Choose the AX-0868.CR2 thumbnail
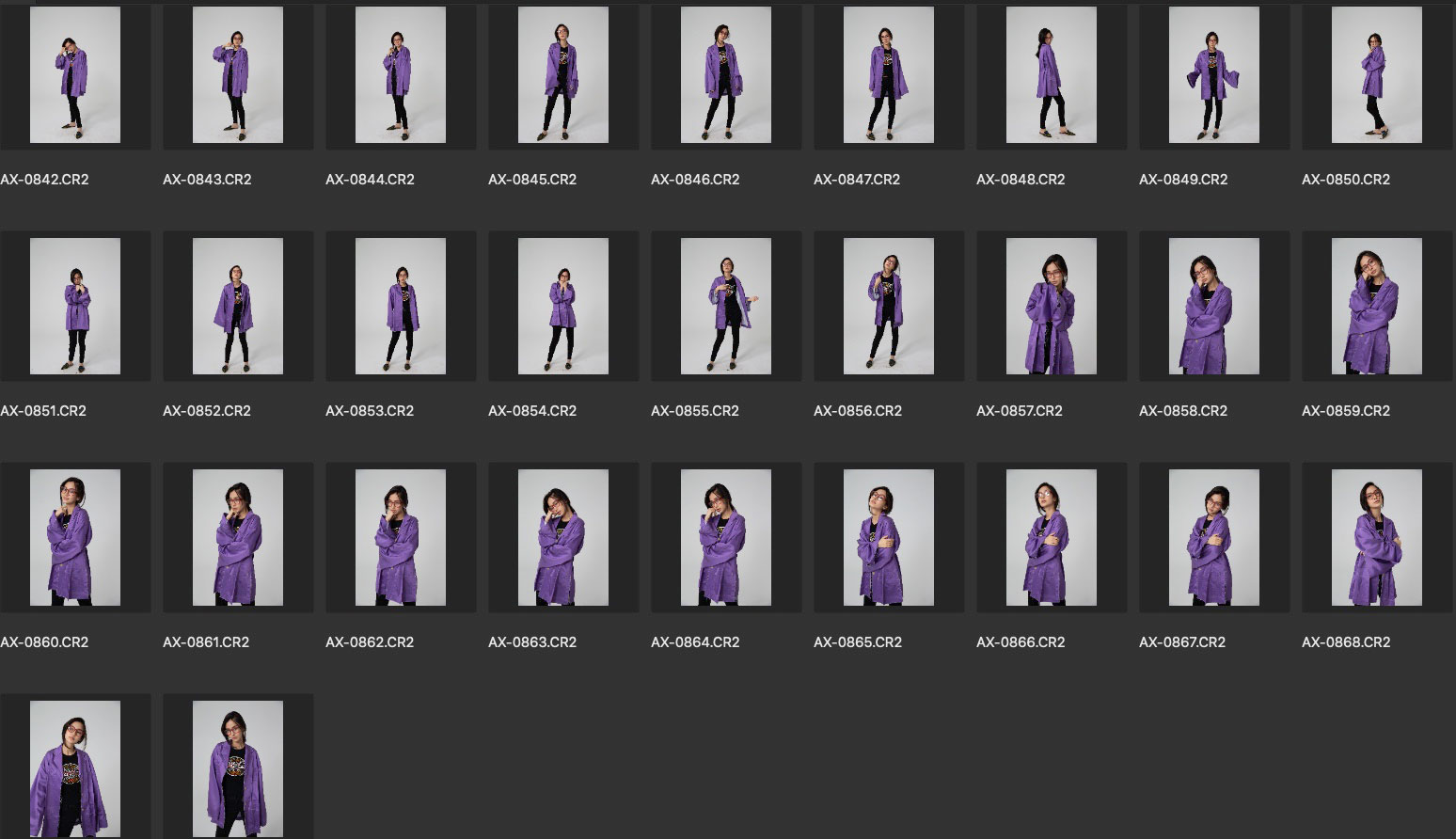 pos(1377,538)
